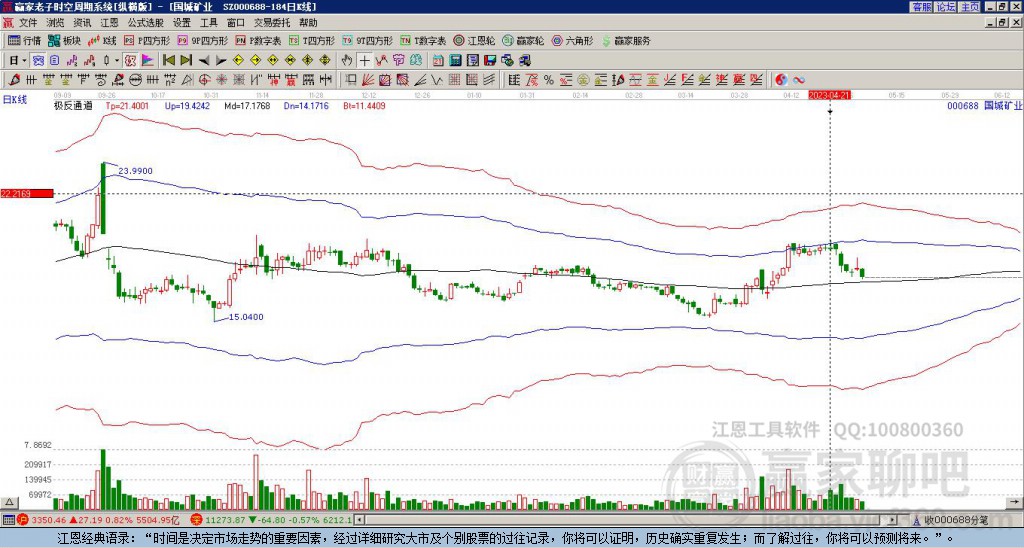The width and height of the screenshot is (1024, 548).
Task: Click the horizontal scrollbar right arrow
Action: 892,520
